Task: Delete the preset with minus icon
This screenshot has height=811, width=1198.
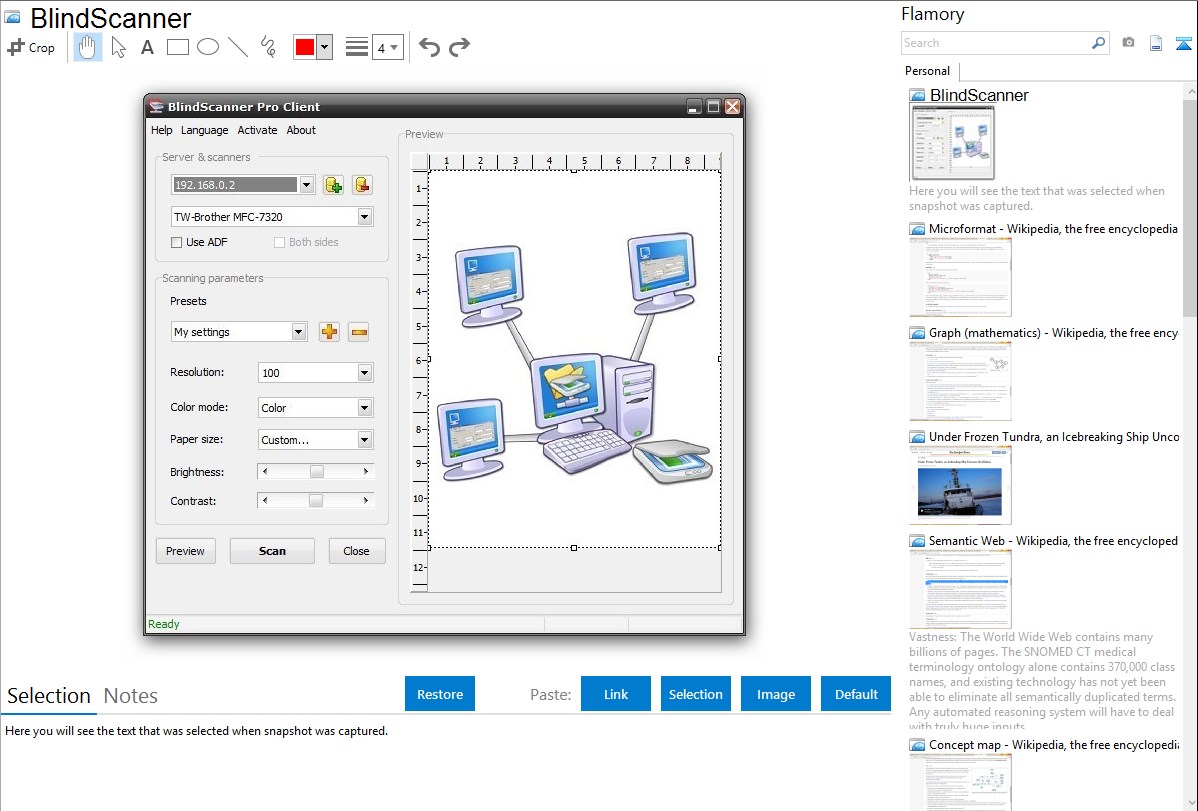Action: click(x=358, y=332)
